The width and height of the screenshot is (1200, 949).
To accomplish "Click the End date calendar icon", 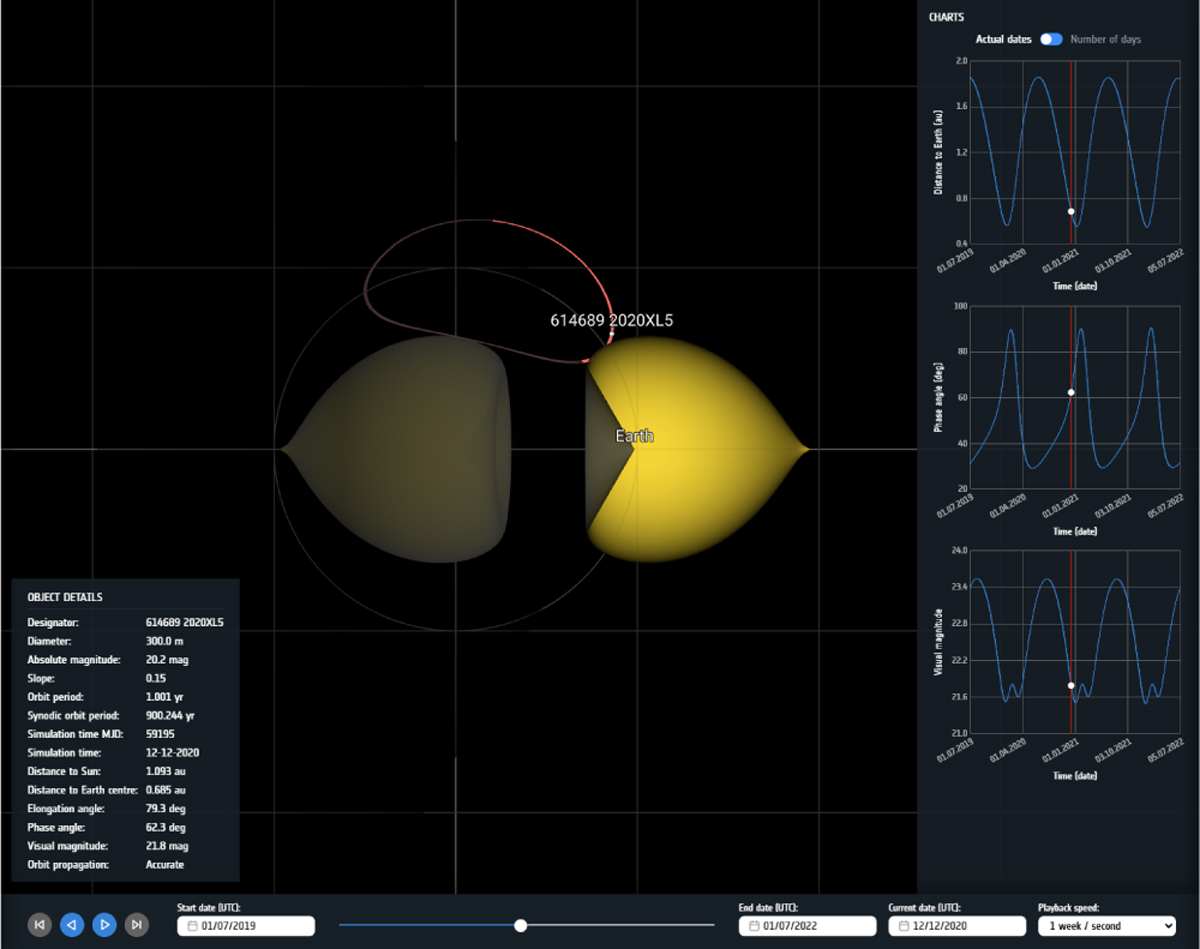I will point(753,926).
